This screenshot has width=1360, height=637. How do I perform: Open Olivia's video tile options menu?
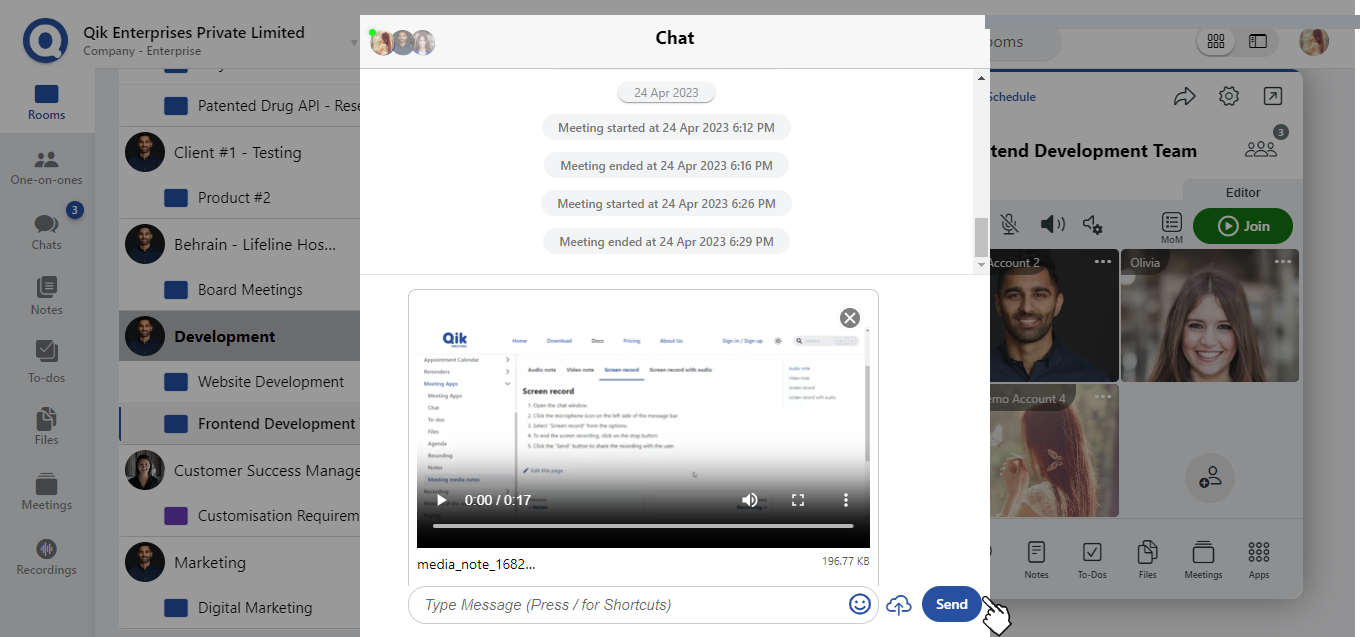tap(1283, 261)
